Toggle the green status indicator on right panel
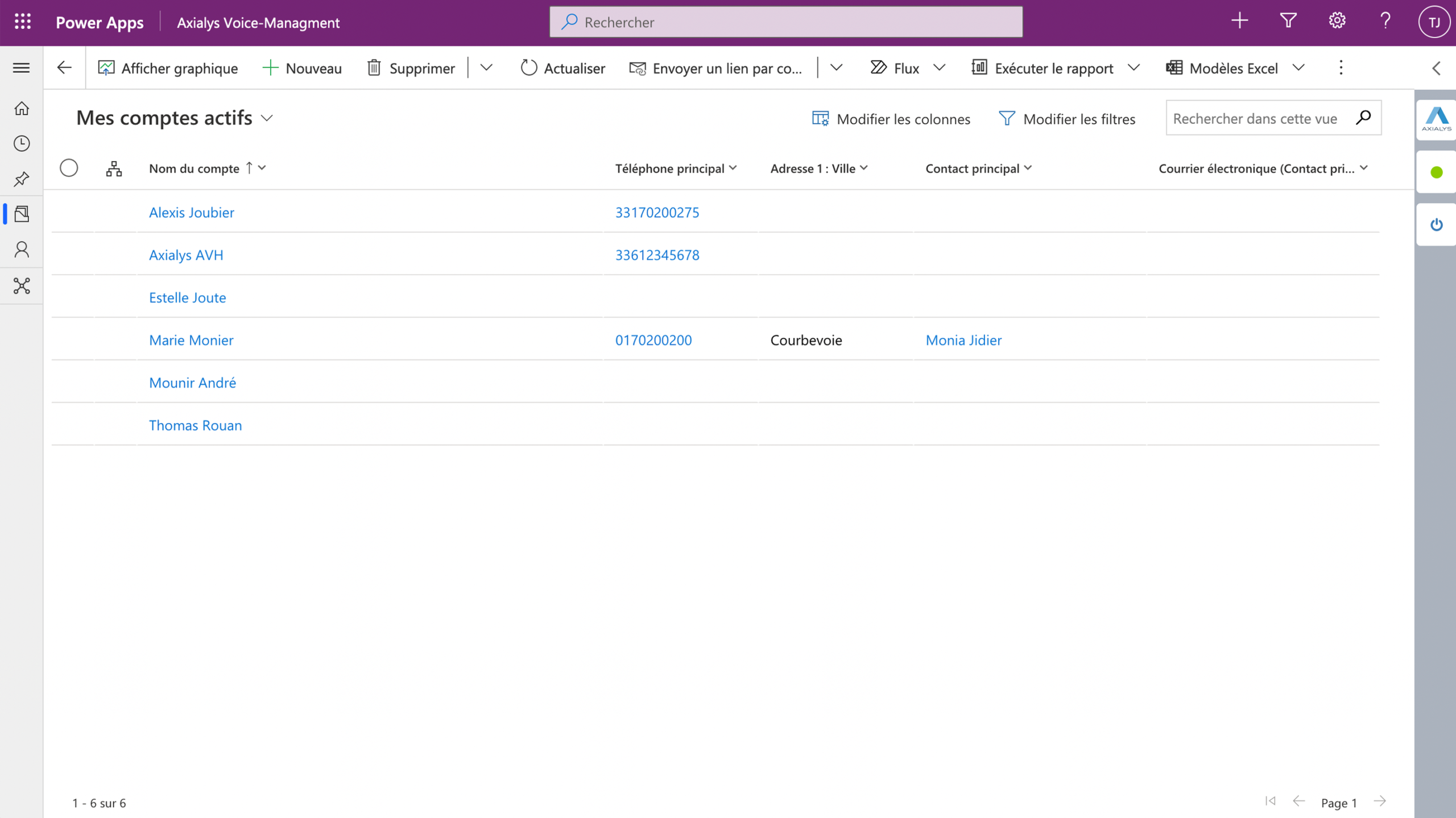1456x818 pixels. pos(1436,172)
